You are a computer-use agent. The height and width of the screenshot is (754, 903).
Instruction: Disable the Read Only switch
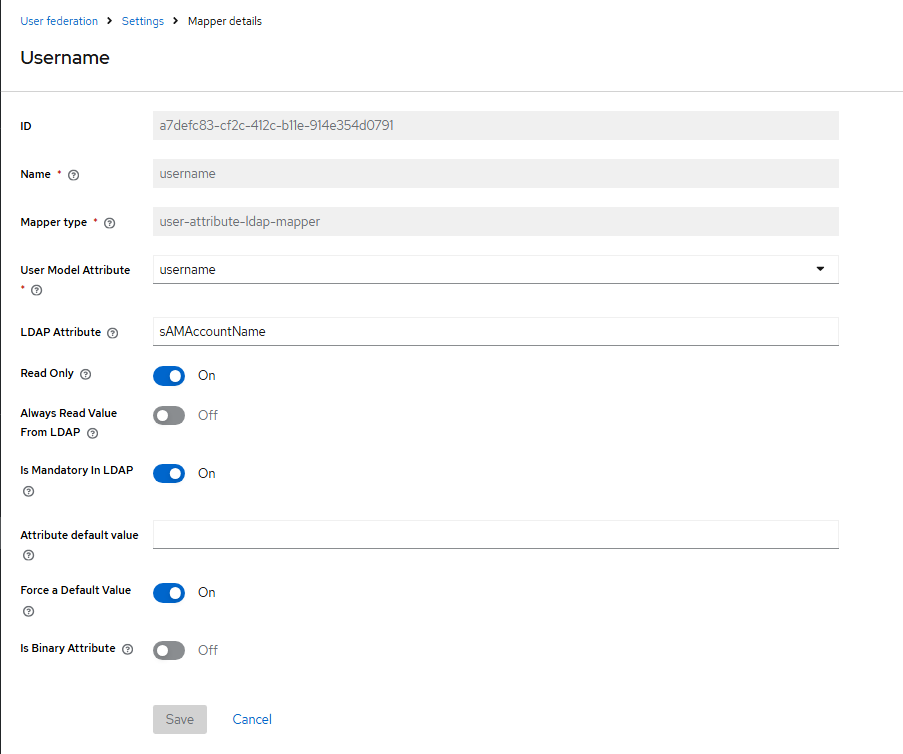(169, 376)
